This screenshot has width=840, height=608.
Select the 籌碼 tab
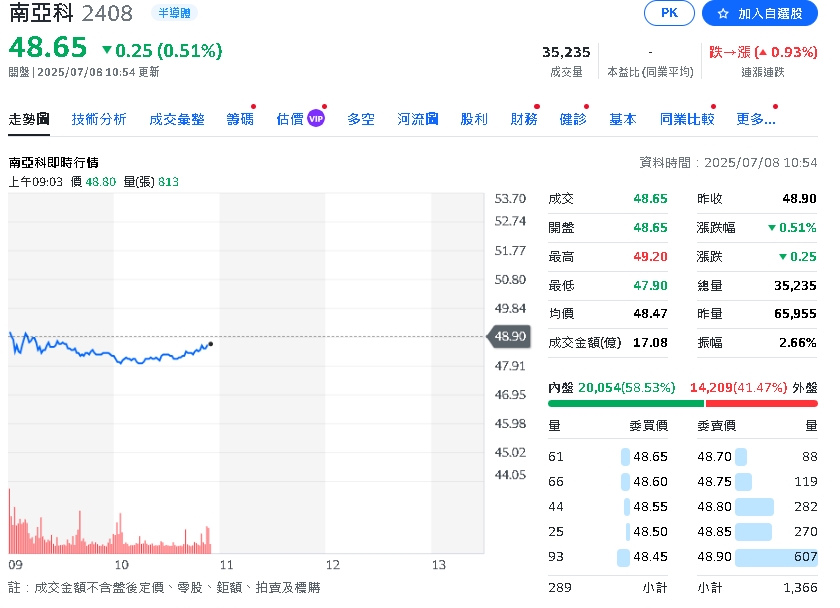pyautogui.click(x=240, y=119)
